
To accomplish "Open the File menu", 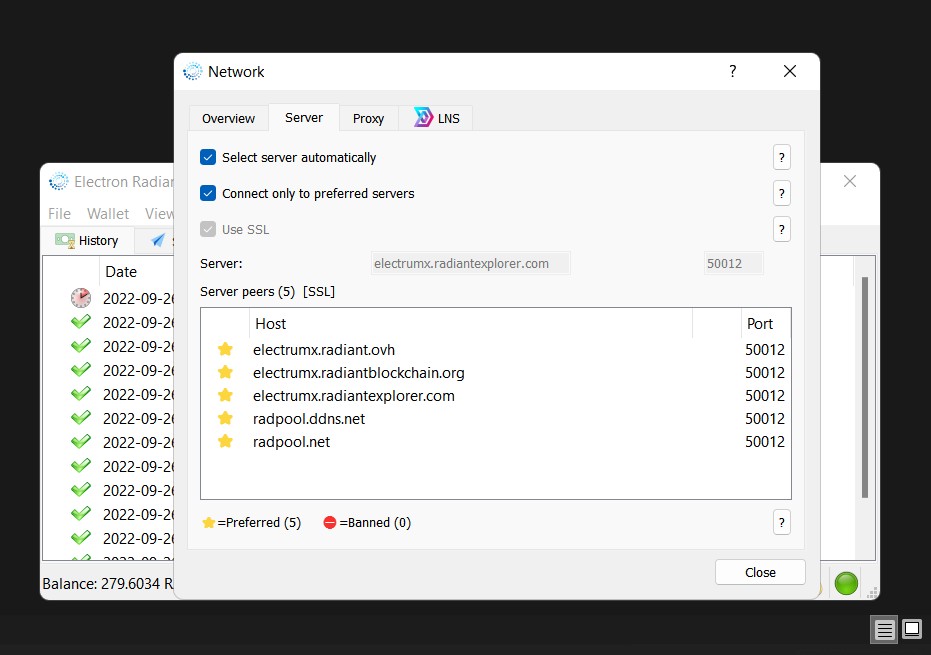I will (59, 214).
